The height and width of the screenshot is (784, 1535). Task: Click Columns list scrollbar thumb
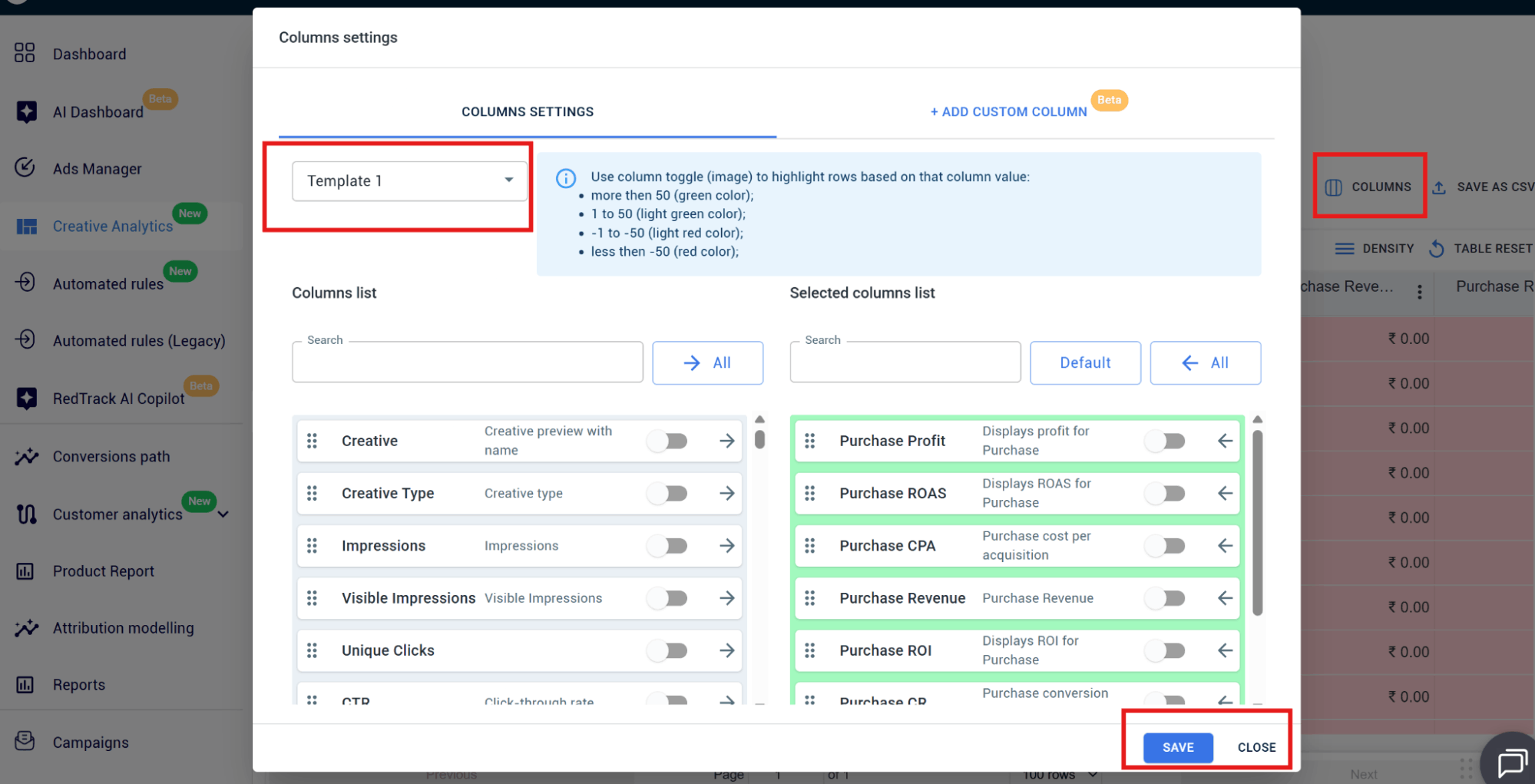pyautogui.click(x=759, y=439)
